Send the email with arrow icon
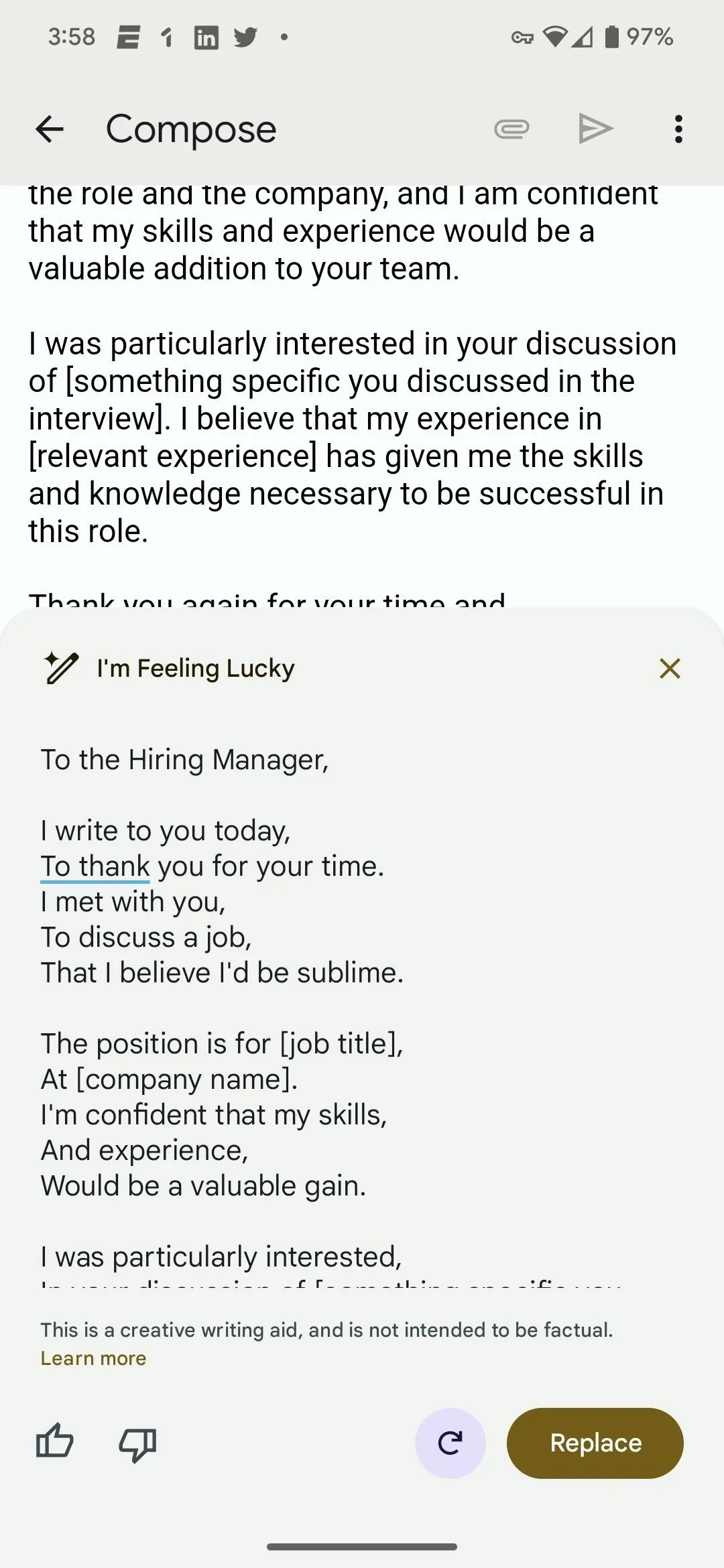 tap(595, 129)
